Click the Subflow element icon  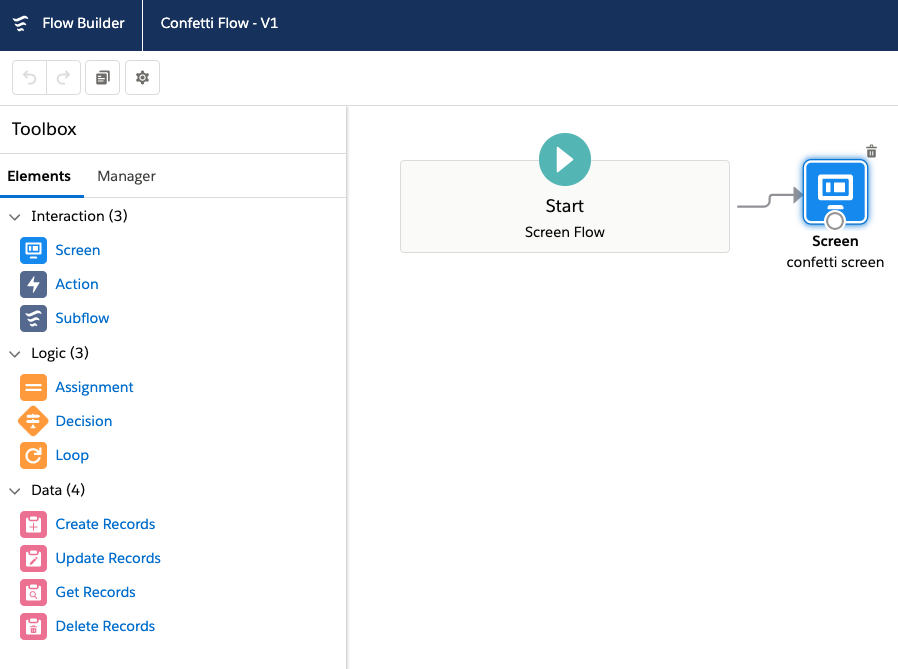(33, 318)
